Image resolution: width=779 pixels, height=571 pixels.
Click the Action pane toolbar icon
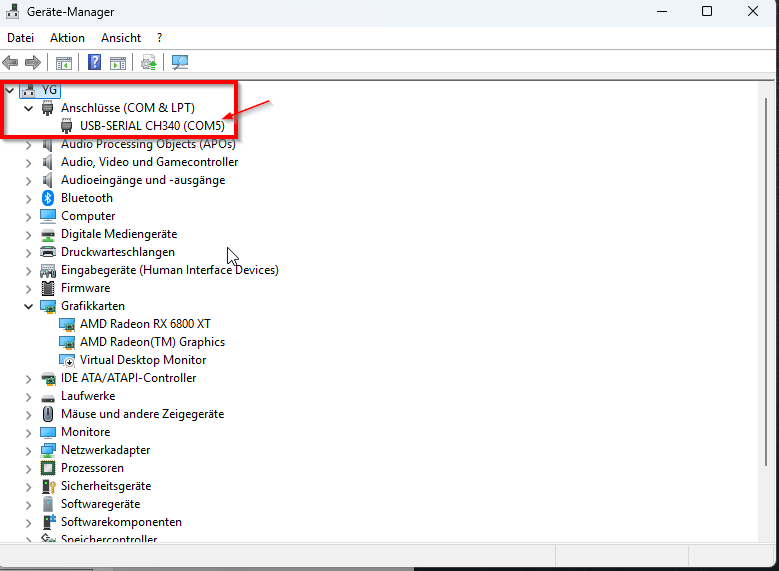point(118,63)
